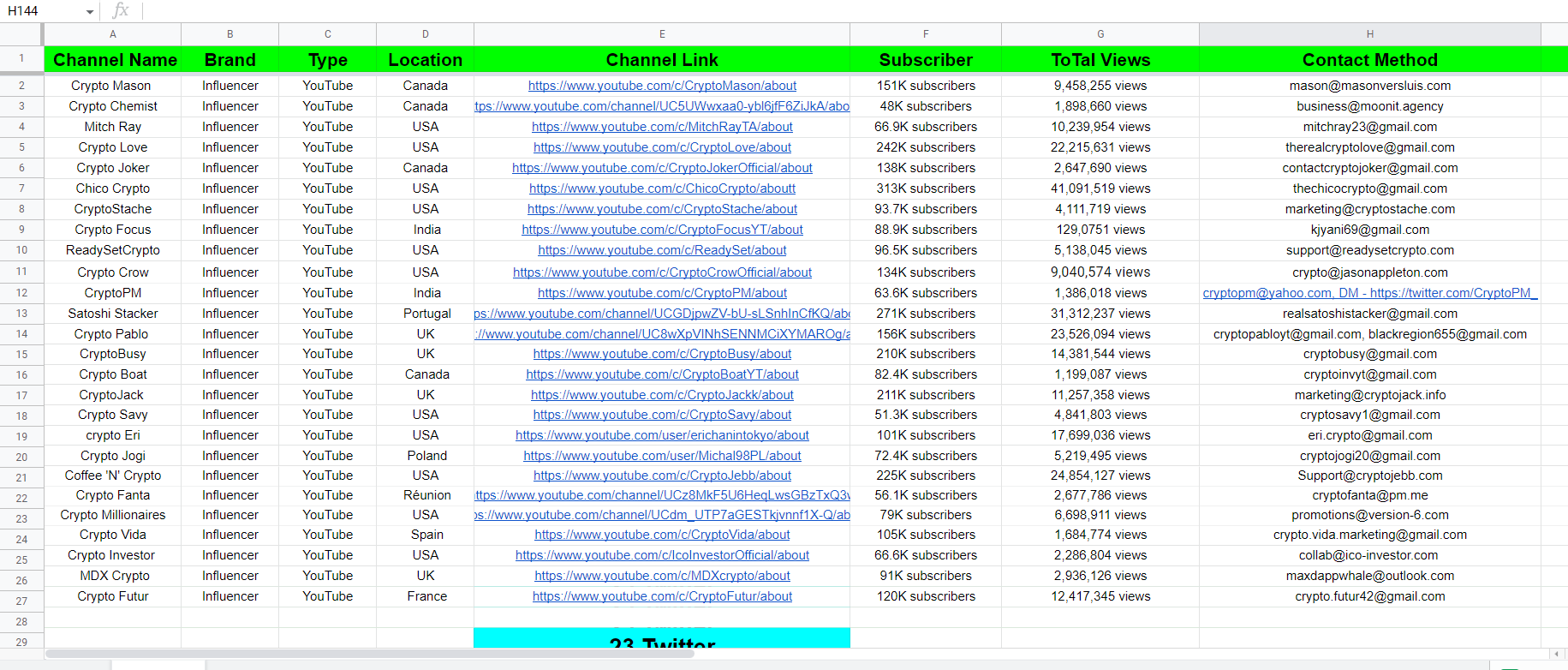Select the Crypto Chemist name cell

click(112, 106)
